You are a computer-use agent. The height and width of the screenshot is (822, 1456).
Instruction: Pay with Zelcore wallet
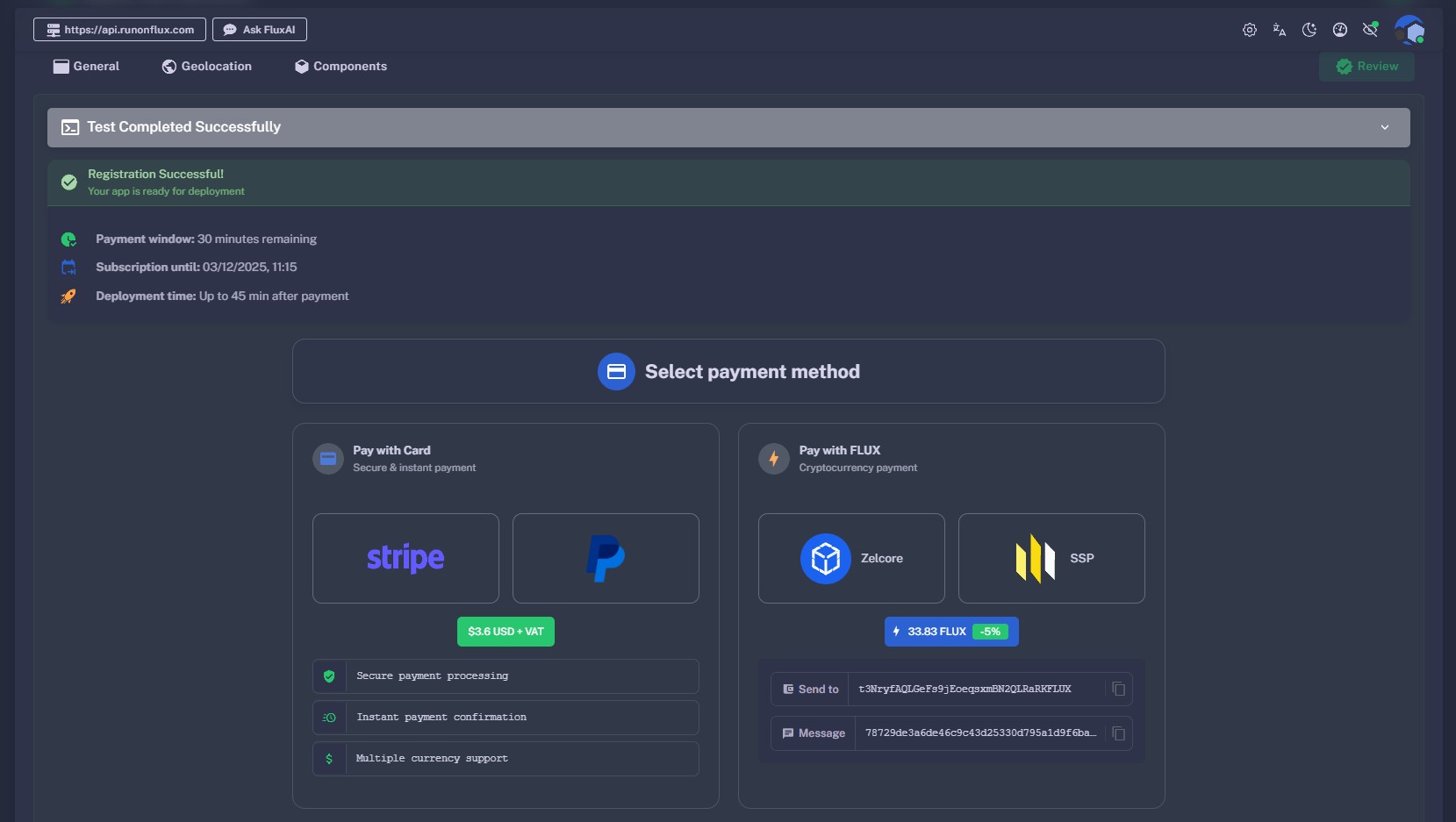[851, 558]
